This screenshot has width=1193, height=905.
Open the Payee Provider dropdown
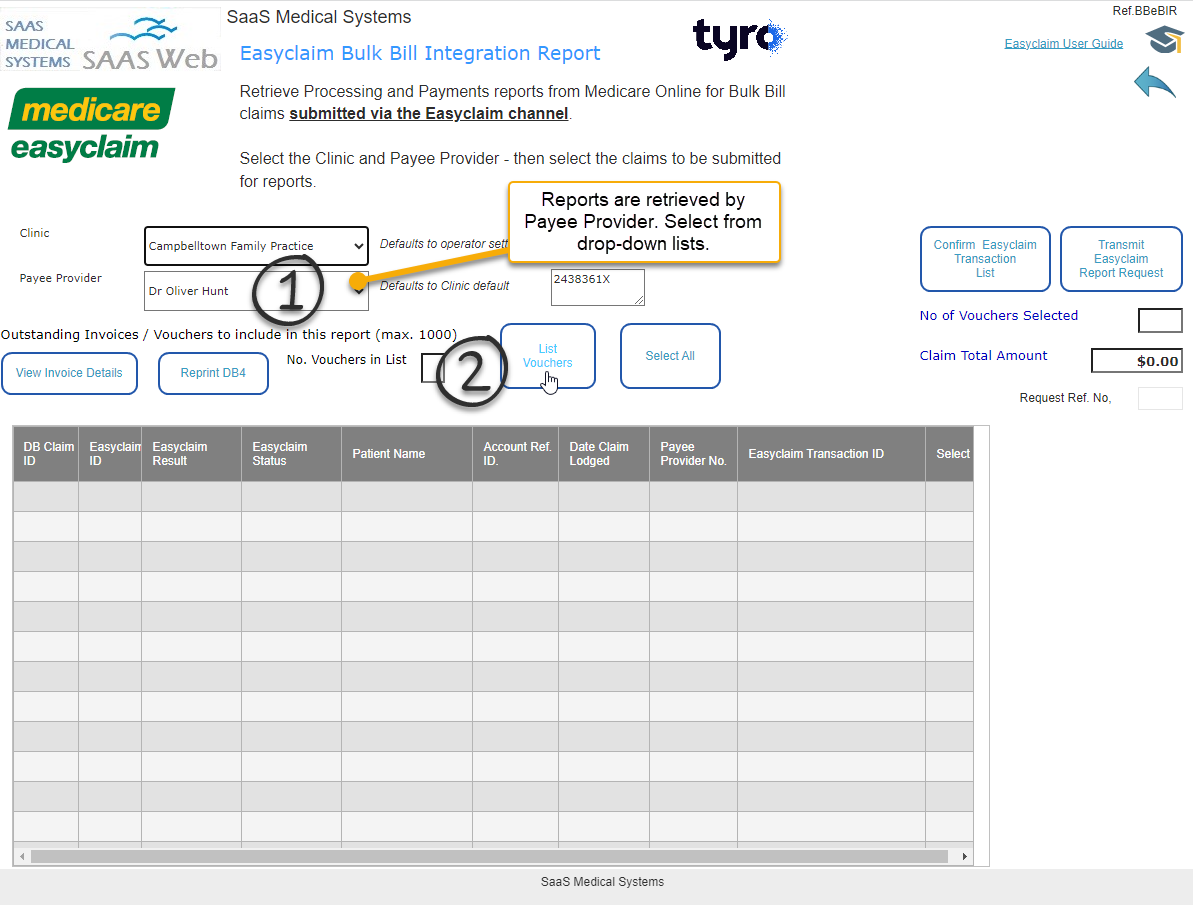(x=256, y=291)
